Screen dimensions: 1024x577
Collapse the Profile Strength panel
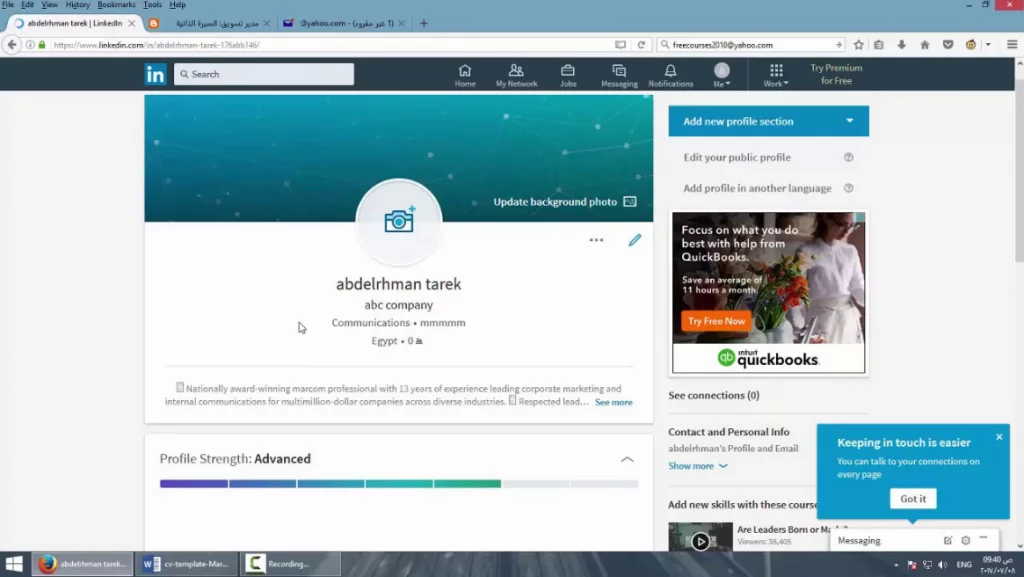point(627,459)
